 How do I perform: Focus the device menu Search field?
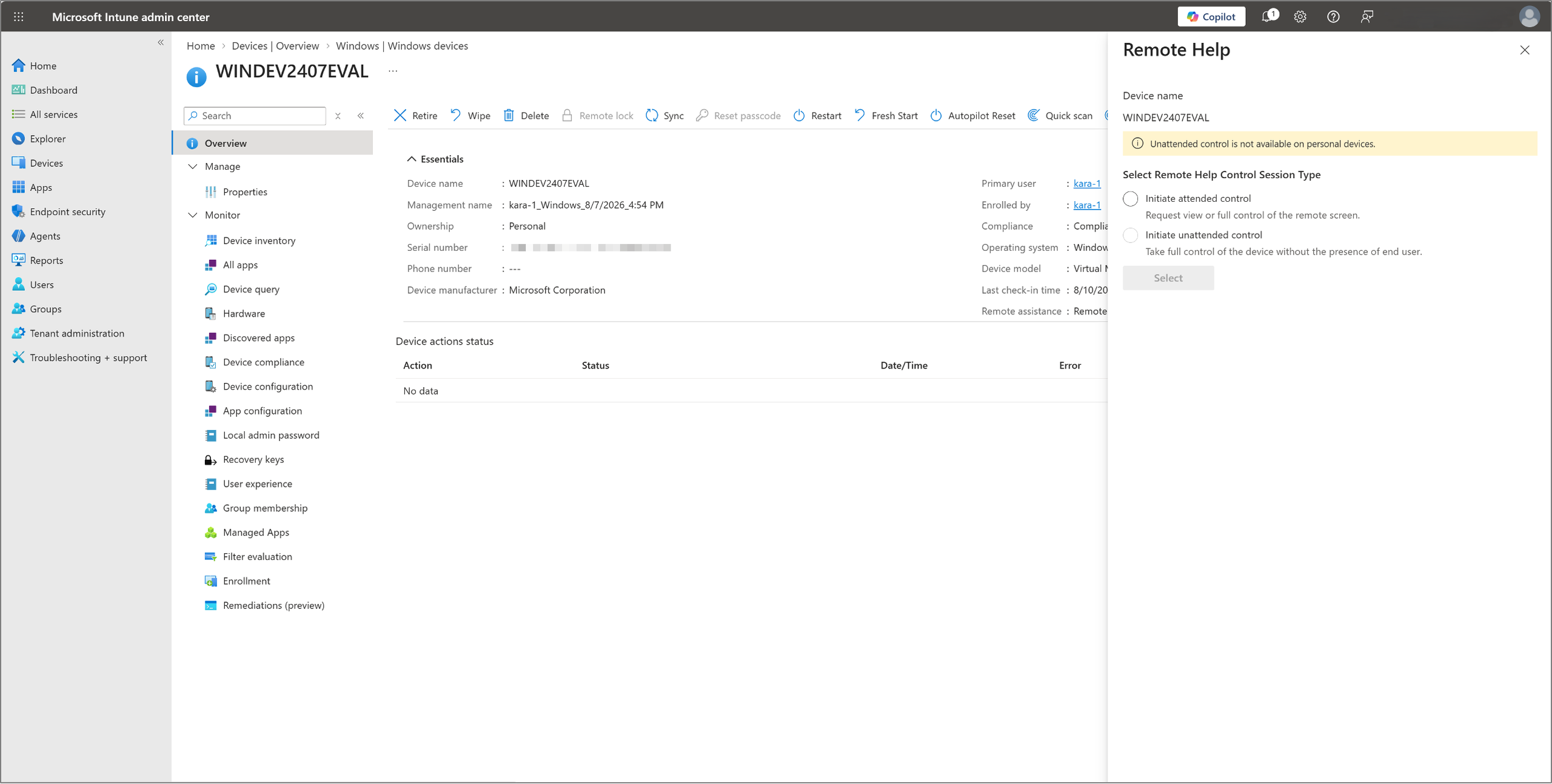pos(255,116)
